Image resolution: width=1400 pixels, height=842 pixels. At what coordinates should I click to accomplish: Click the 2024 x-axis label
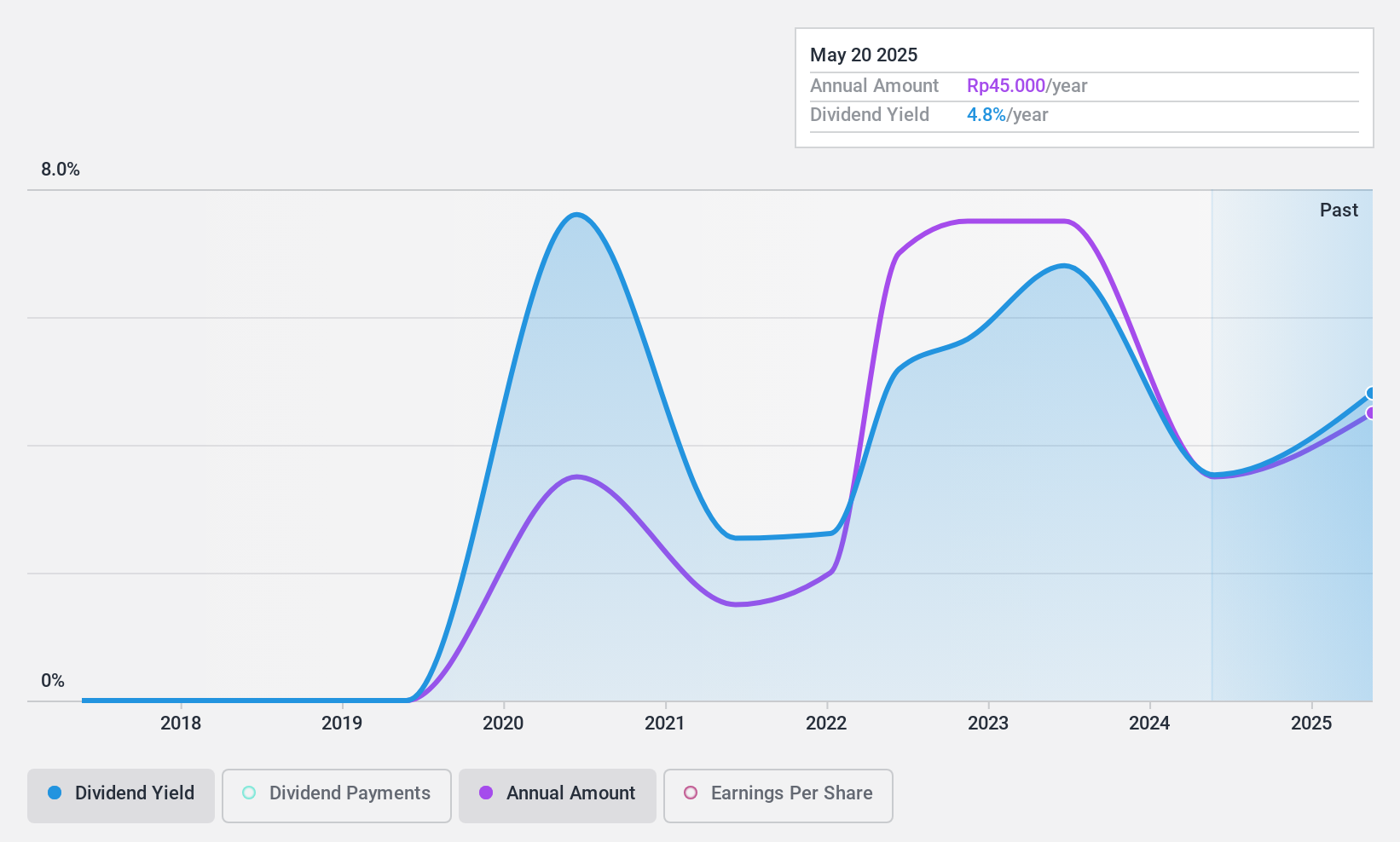click(1149, 724)
